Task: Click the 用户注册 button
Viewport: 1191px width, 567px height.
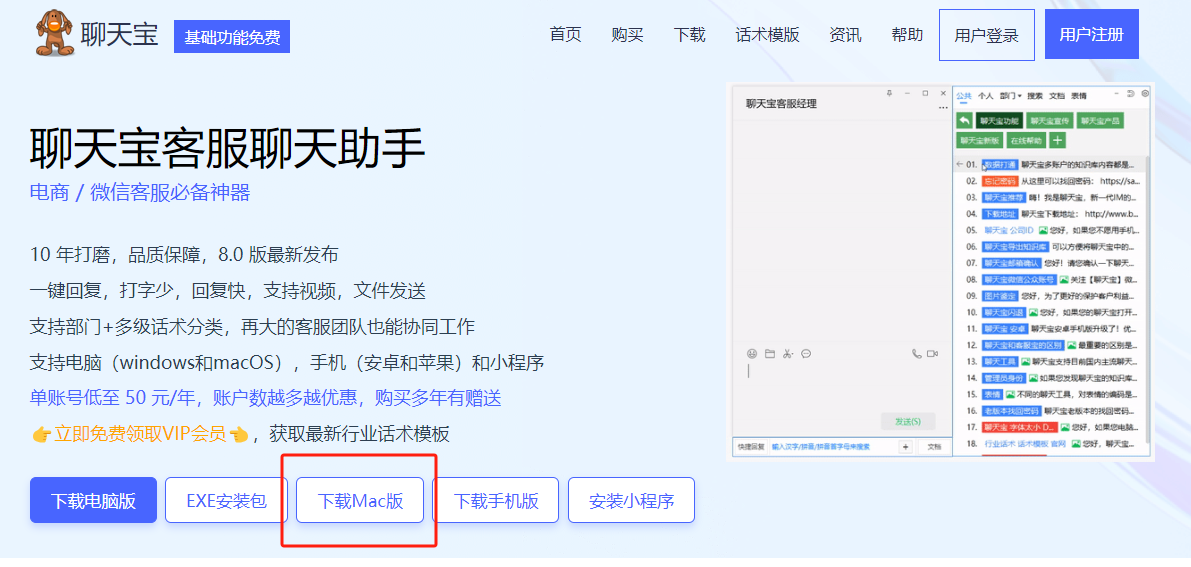Action: click(x=1091, y=34)
